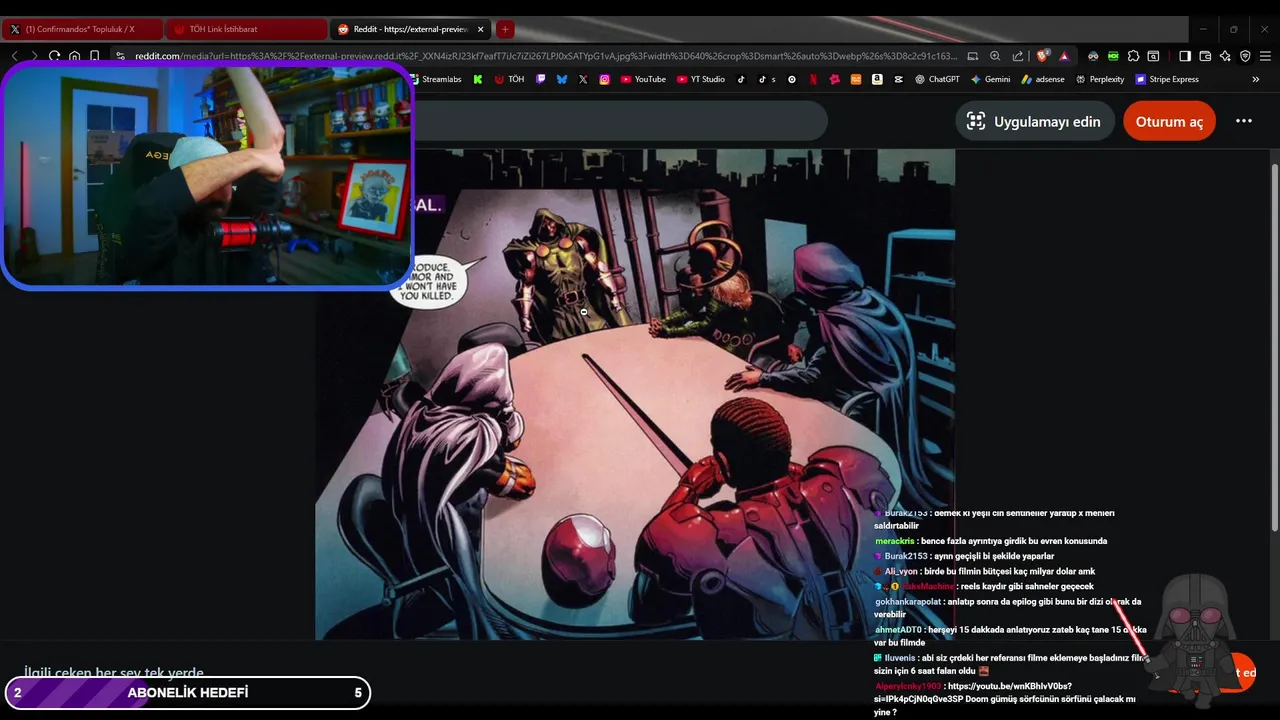This screenshot has height=720, width=1280.
Task: Open the browser home page
Action: [x=74, y=56]
